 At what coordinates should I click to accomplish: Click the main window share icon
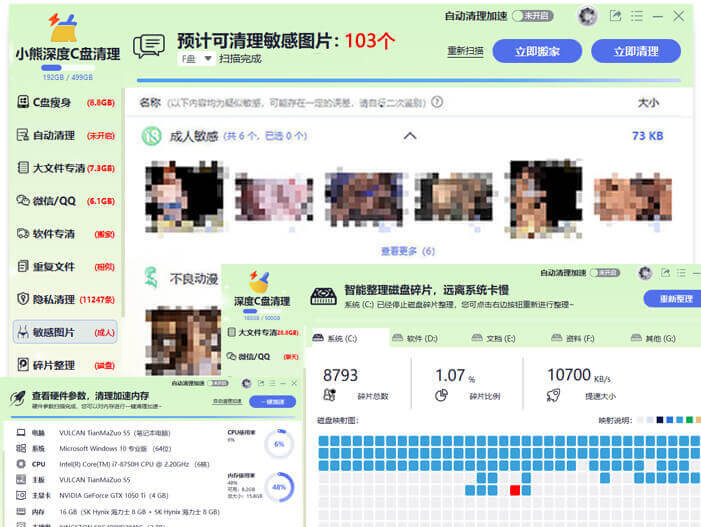pos(615,16)
